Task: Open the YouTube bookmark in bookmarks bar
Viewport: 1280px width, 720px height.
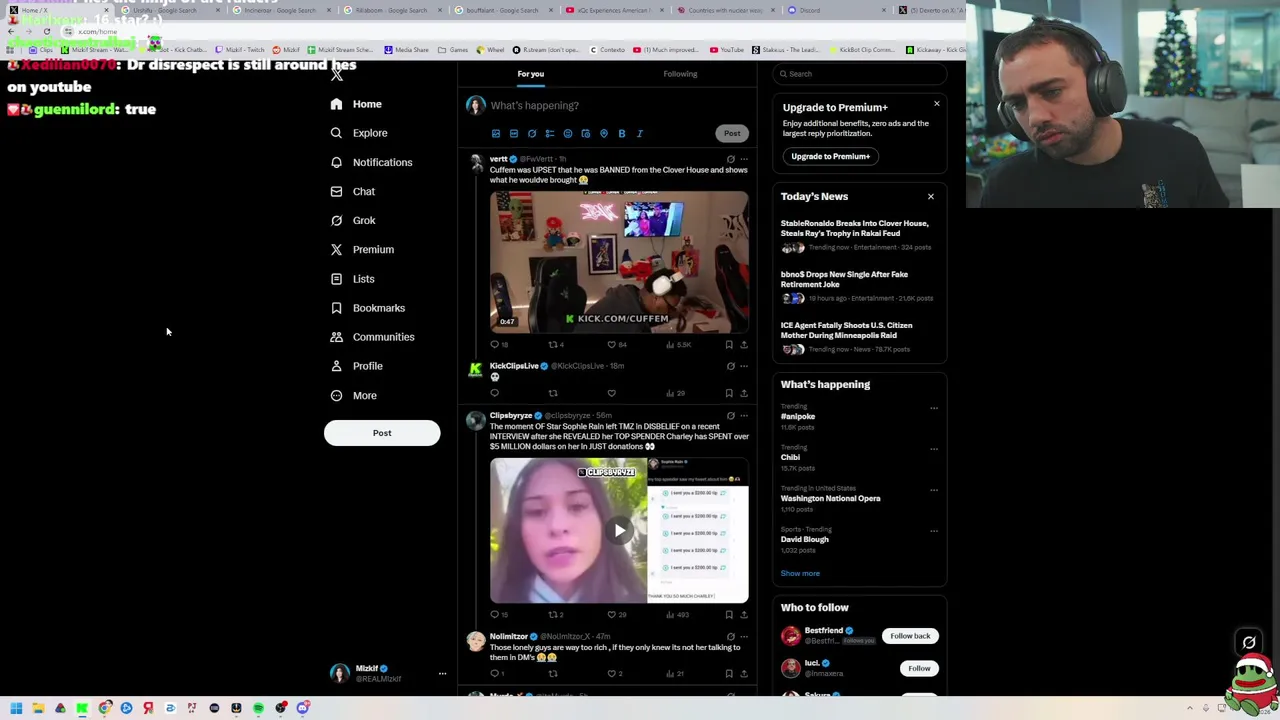Action: [x=727, y=49]
